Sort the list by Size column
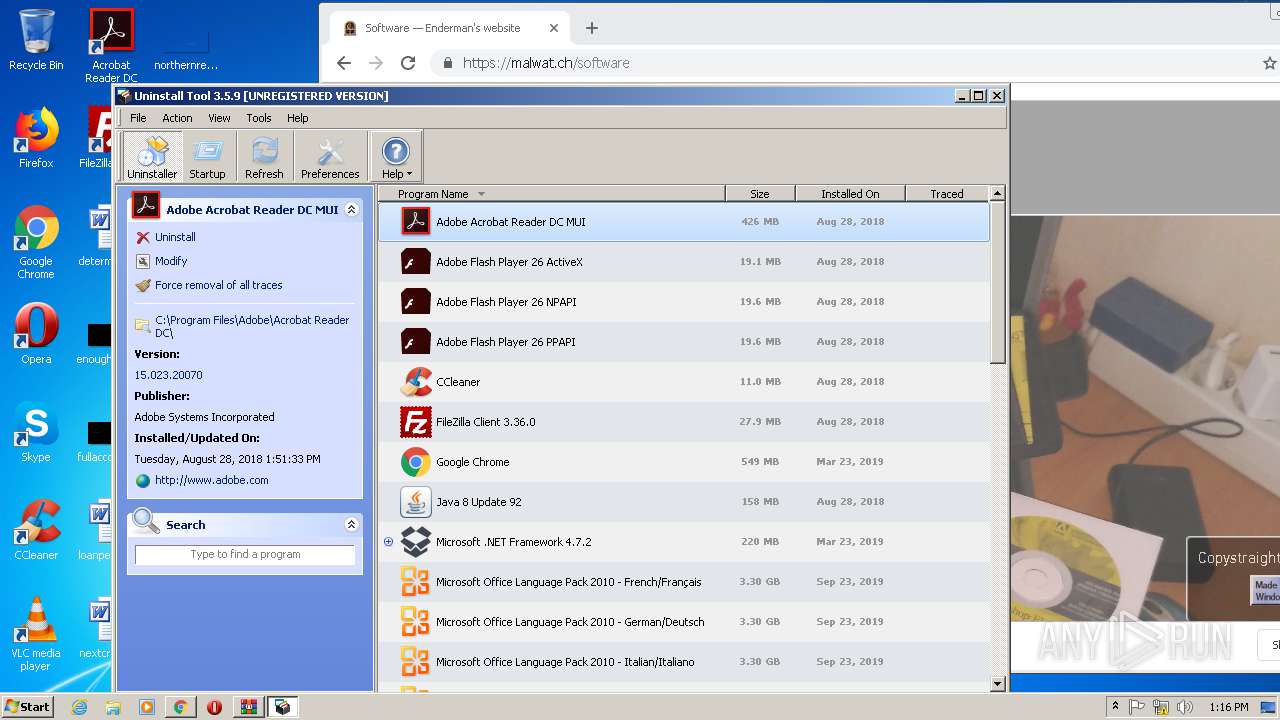Viewport: 1280px width, 720px height. [x=760, y=194]
